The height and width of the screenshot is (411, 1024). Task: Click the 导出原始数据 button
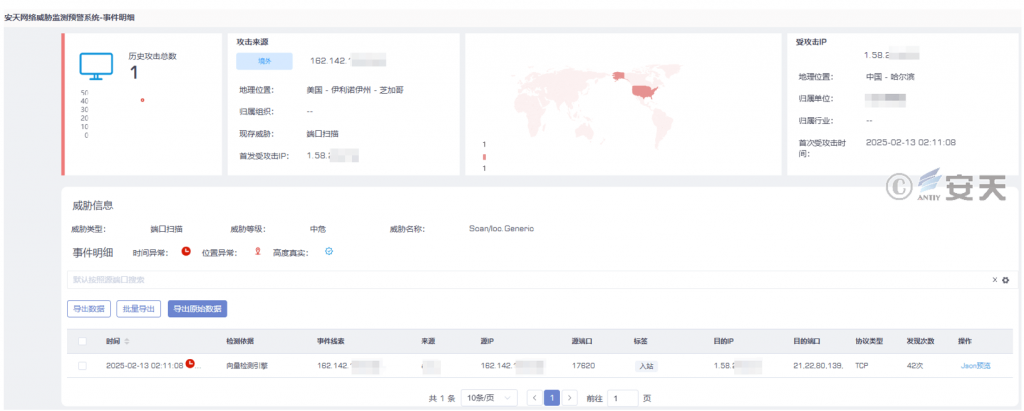(x=198, y=309)
